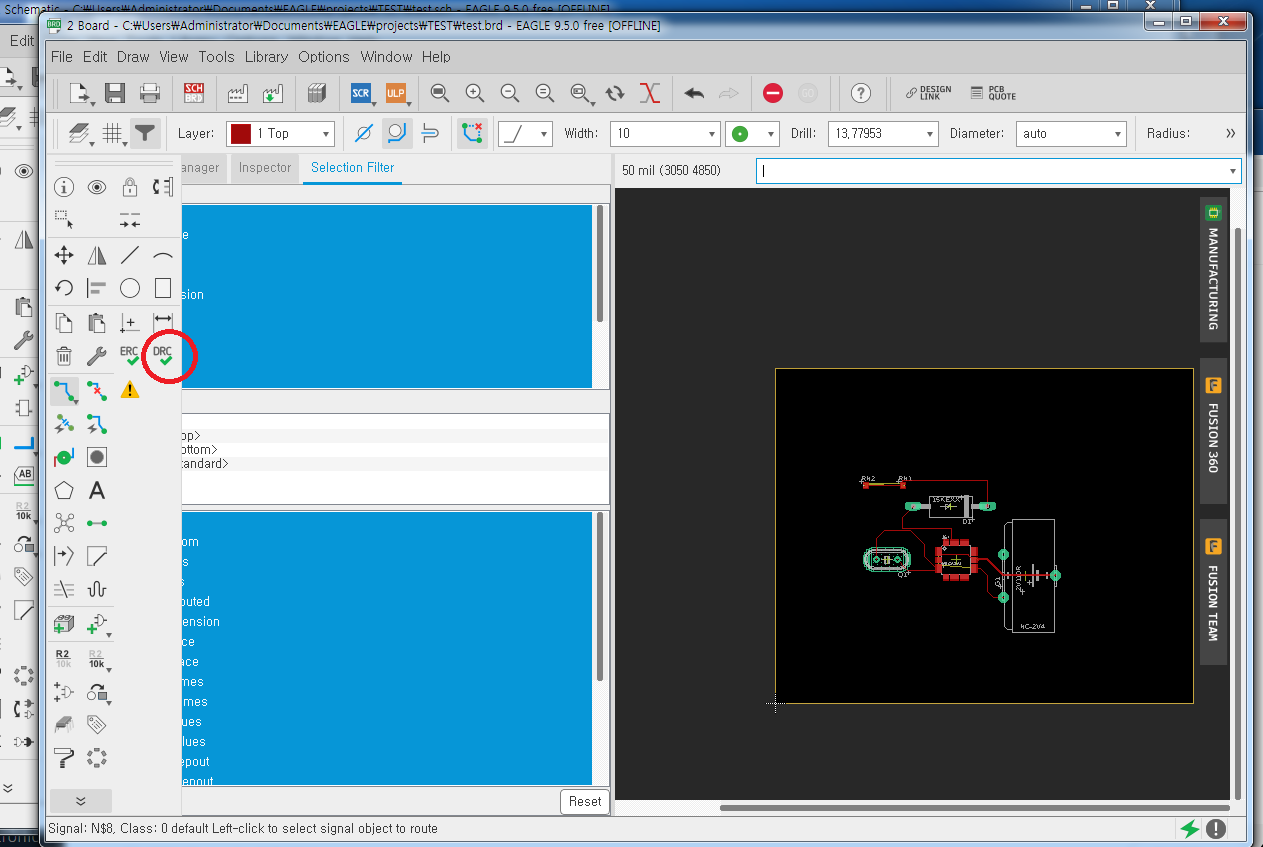Click the Reset button
The width and height of the screenshot is (1263, 847).
pos(585,801)
